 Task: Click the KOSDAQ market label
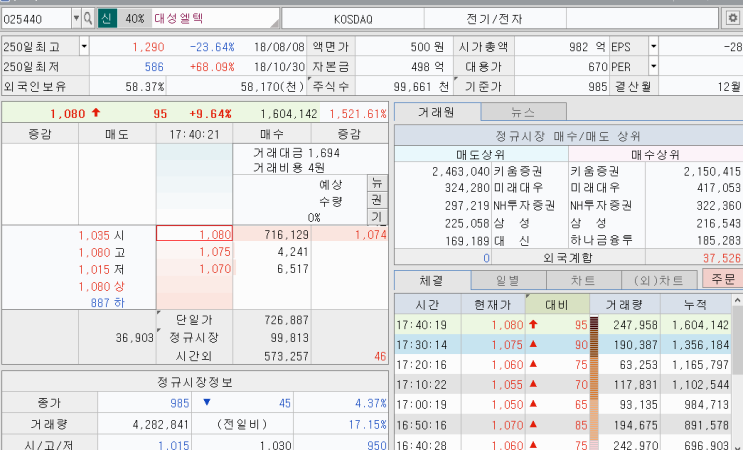pos(353,19)
